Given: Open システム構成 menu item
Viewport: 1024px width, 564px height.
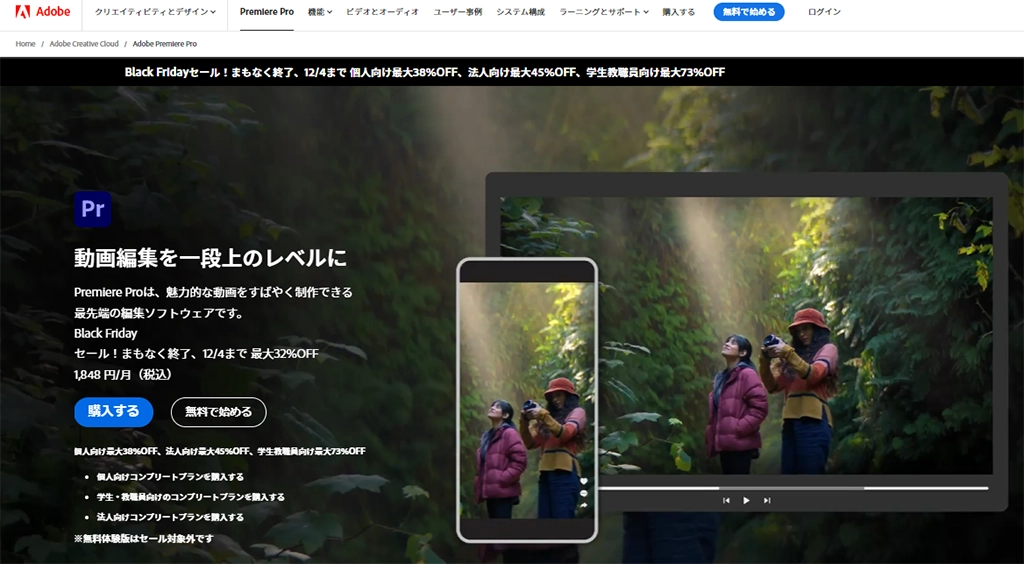Looking at the screenshot, I should [x=520, y=12].
